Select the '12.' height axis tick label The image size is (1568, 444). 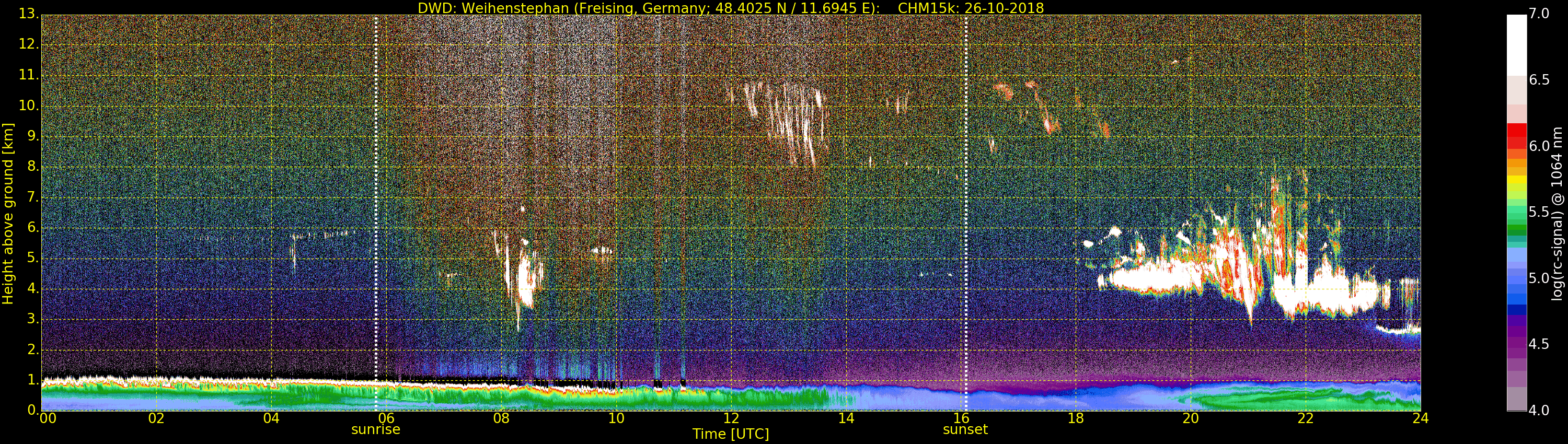[29, 44]
